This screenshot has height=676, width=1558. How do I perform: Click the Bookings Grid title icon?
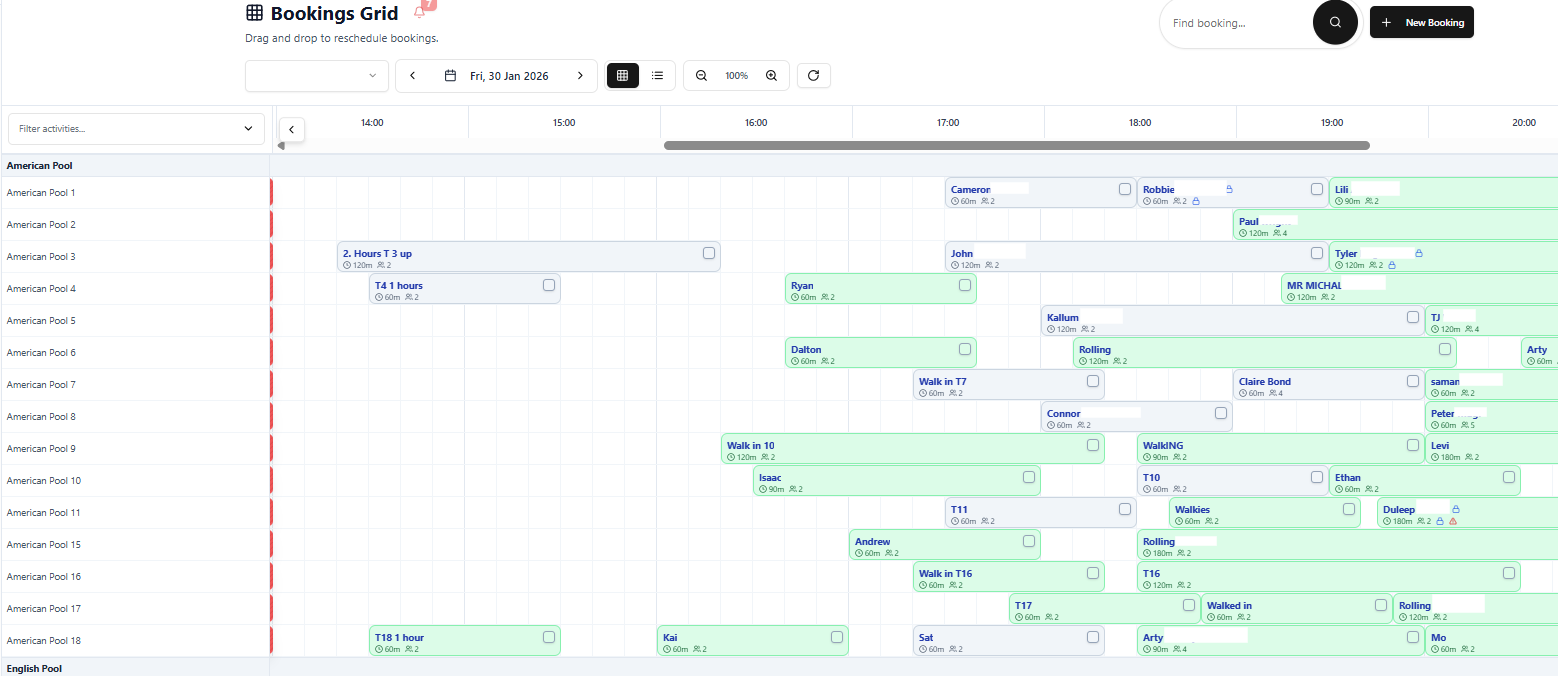coord(254,13)
